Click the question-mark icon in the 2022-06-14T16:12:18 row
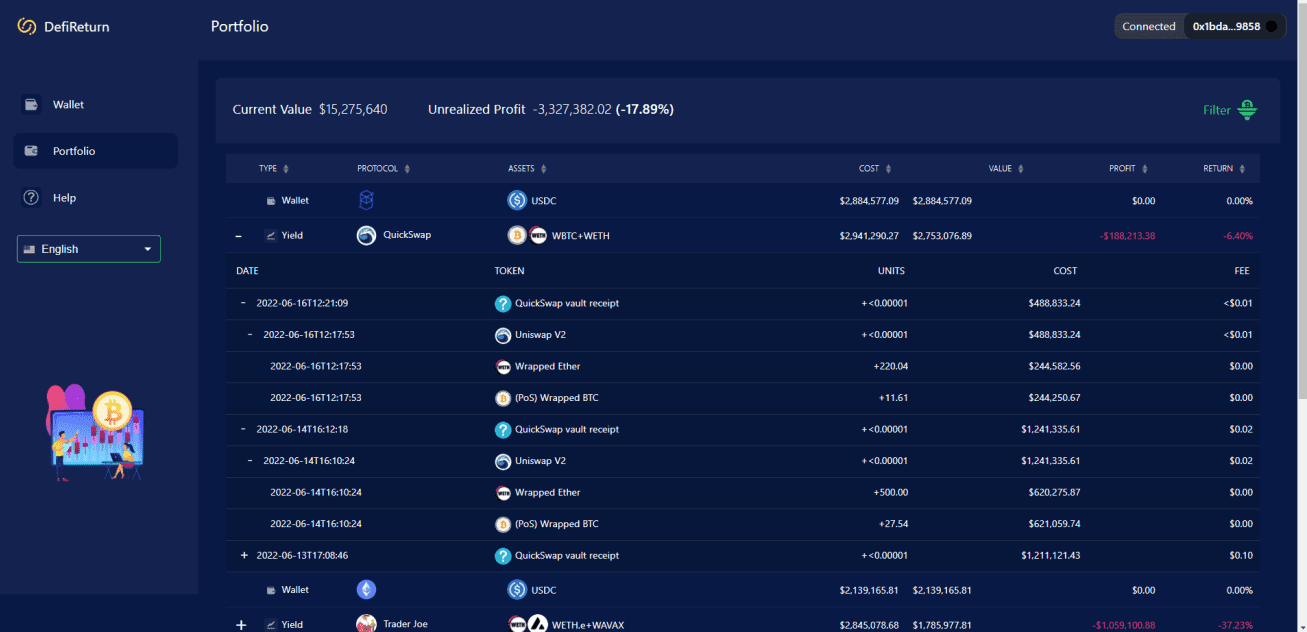The image size is (1307, 632). (x=503, y=429)
